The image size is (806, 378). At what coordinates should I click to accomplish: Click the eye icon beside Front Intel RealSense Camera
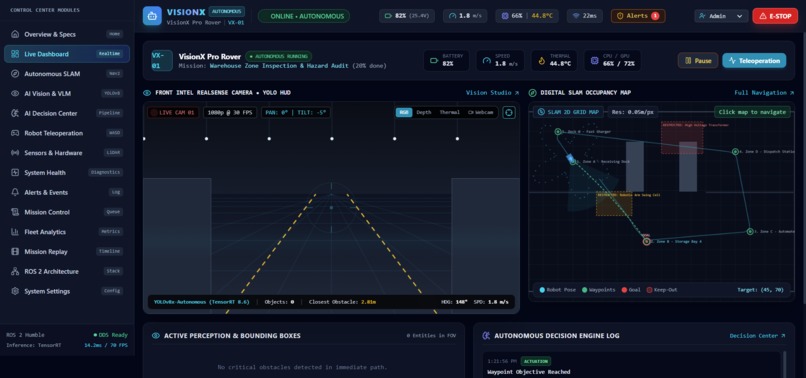click(147, 93)
